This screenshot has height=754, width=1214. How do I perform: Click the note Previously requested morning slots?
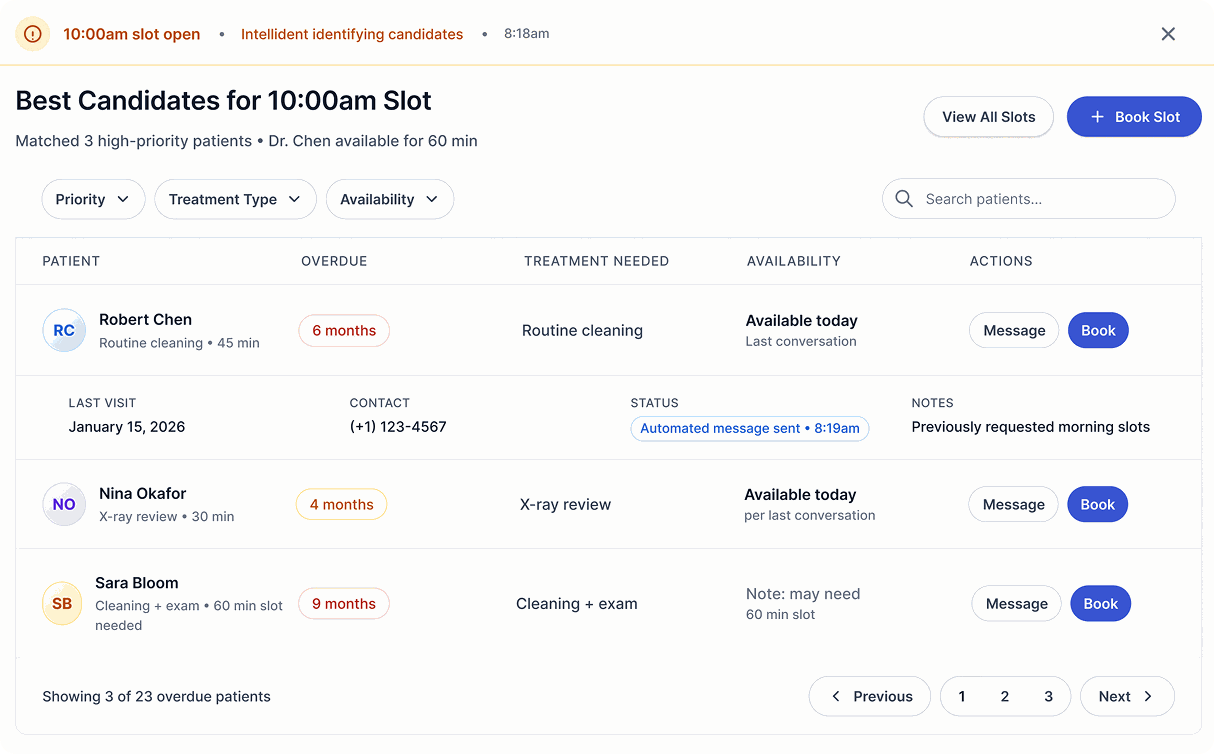[1031, 427]
